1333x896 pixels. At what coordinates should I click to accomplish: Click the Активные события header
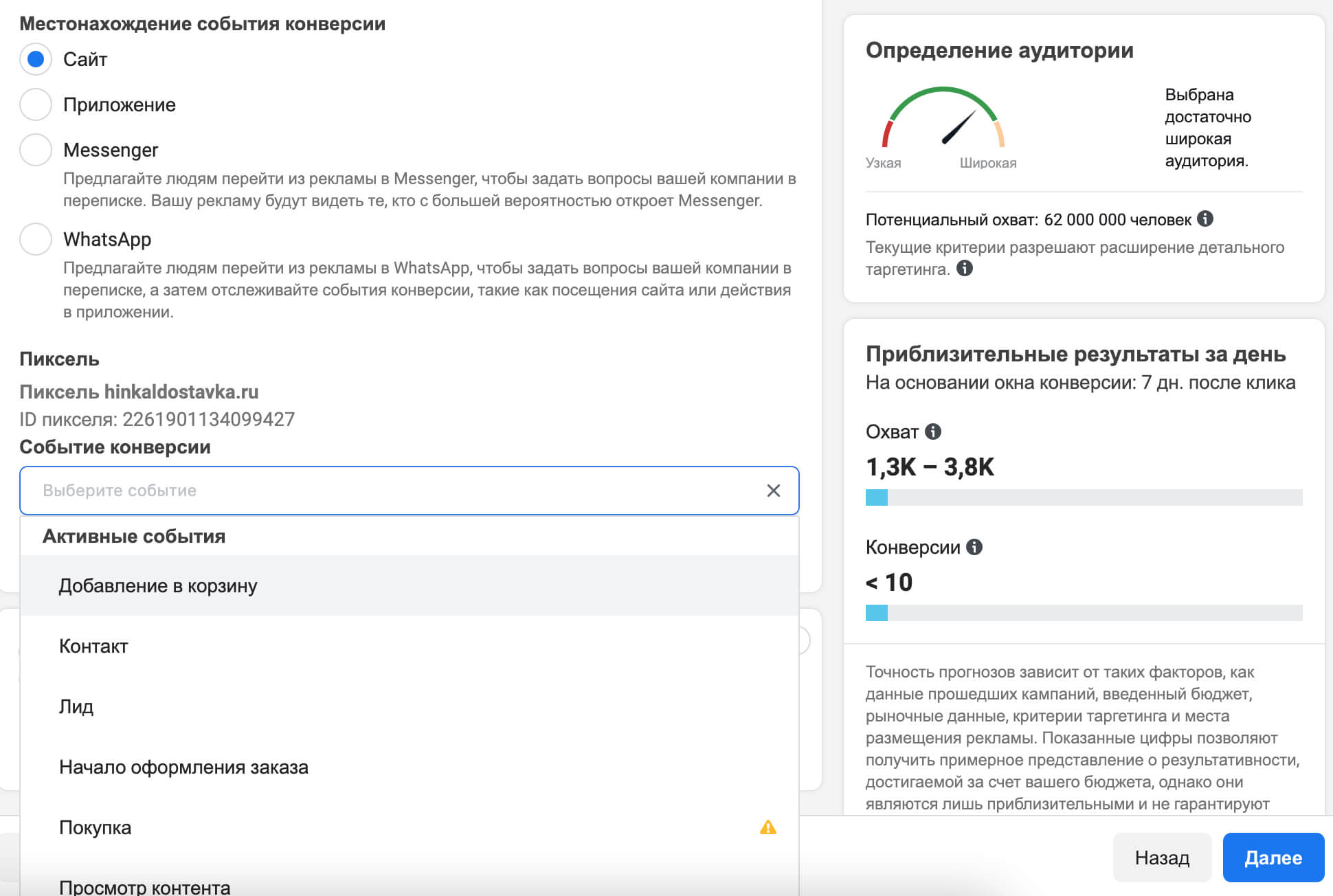pos(134,536)
